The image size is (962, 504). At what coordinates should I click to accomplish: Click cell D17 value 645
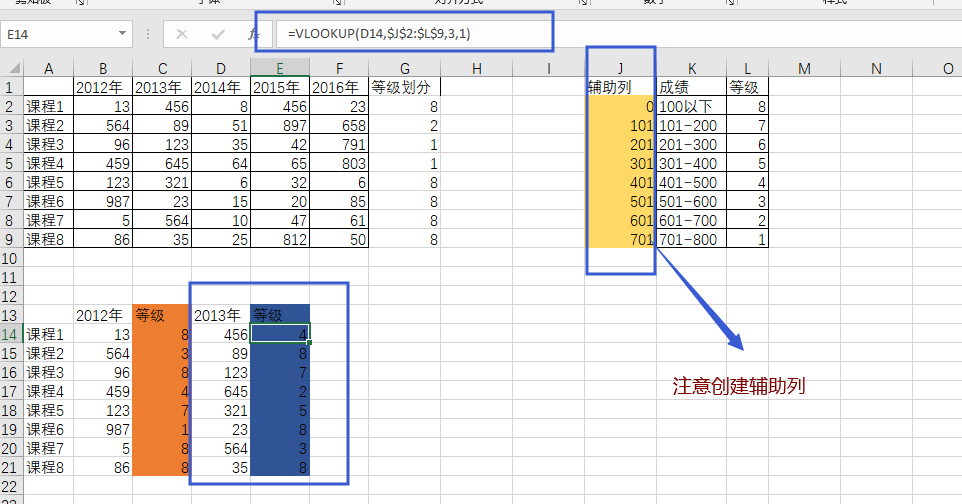[221, 392]
